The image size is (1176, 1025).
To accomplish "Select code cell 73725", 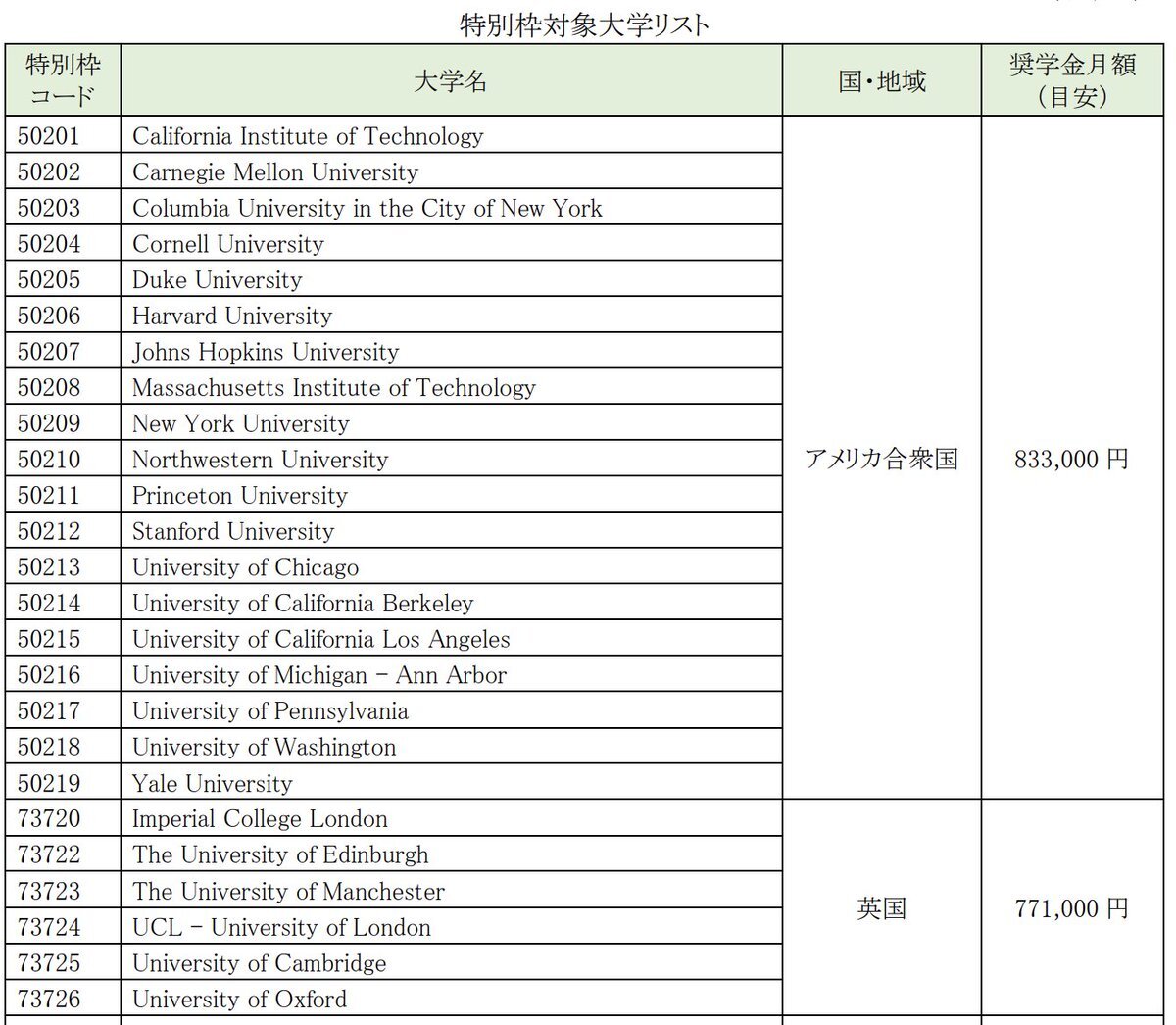I will [x=63, y=962].
